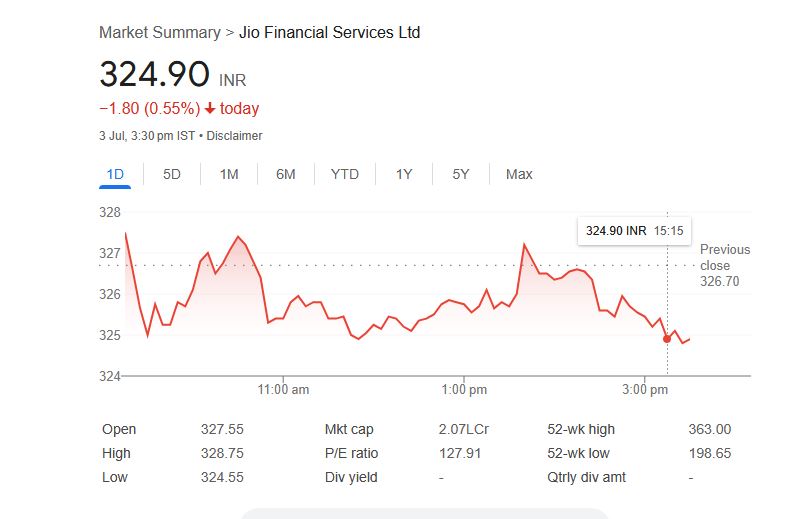Switch to the 5Y range tab
Image resolution: width=803 pixels, height=519 pixels.
coord(460,174)
